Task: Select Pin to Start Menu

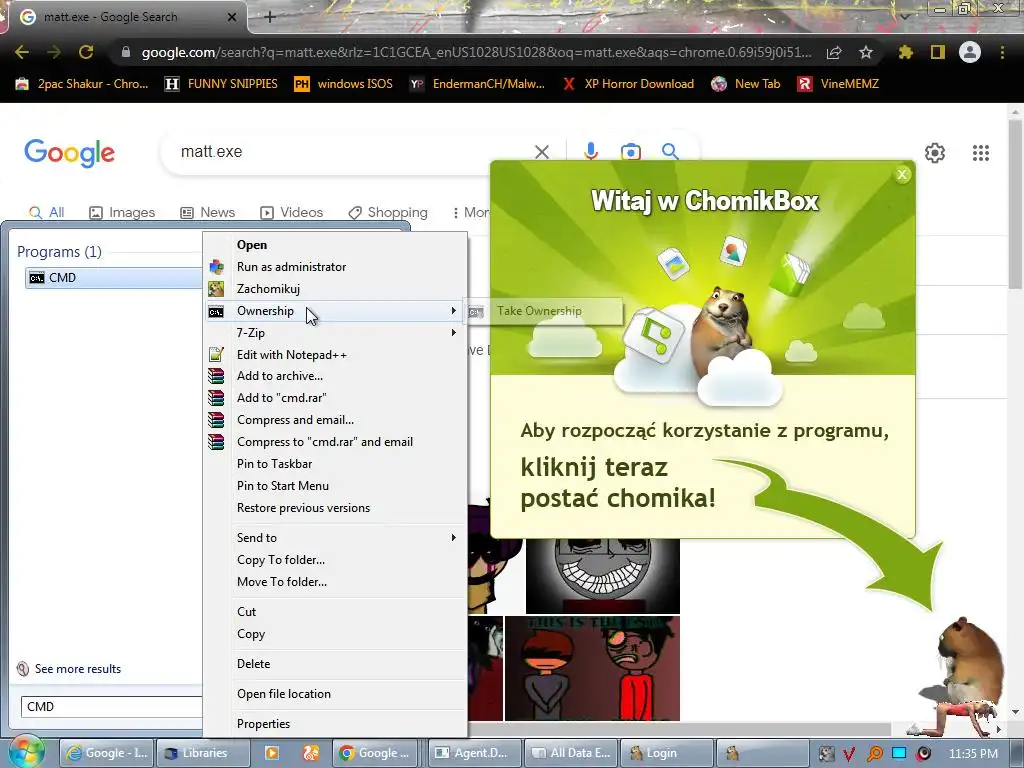Action: pyautogui.click(x=335, y=486)
